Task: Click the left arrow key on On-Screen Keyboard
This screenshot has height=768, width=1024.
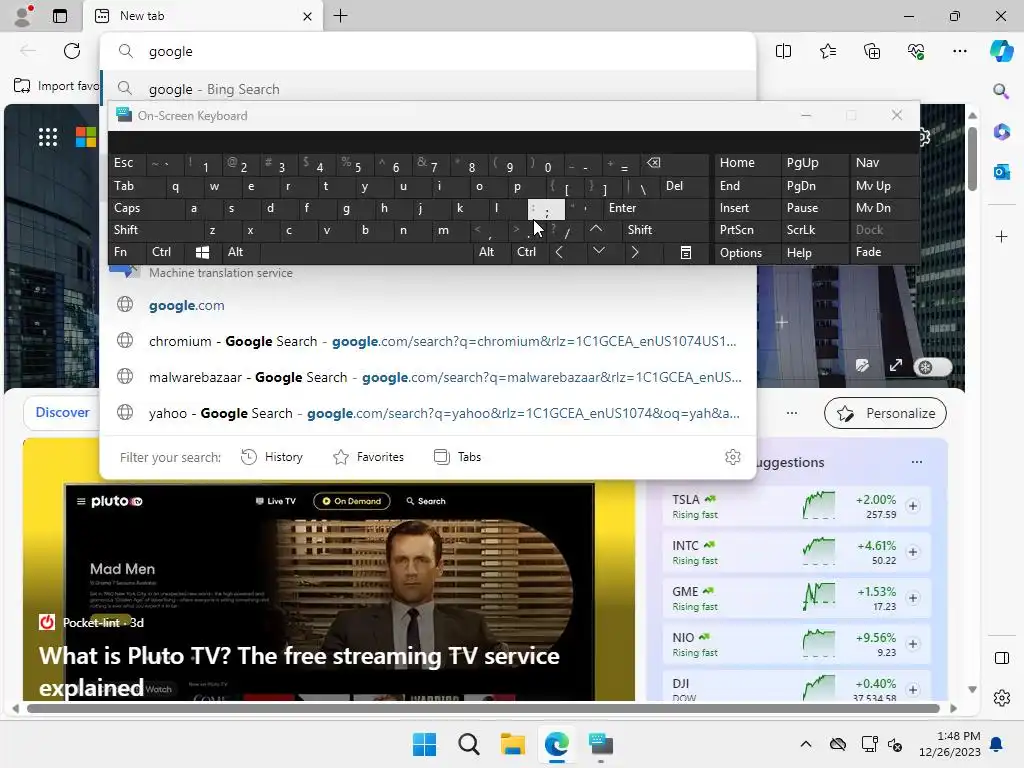Action: pos(558,252)
